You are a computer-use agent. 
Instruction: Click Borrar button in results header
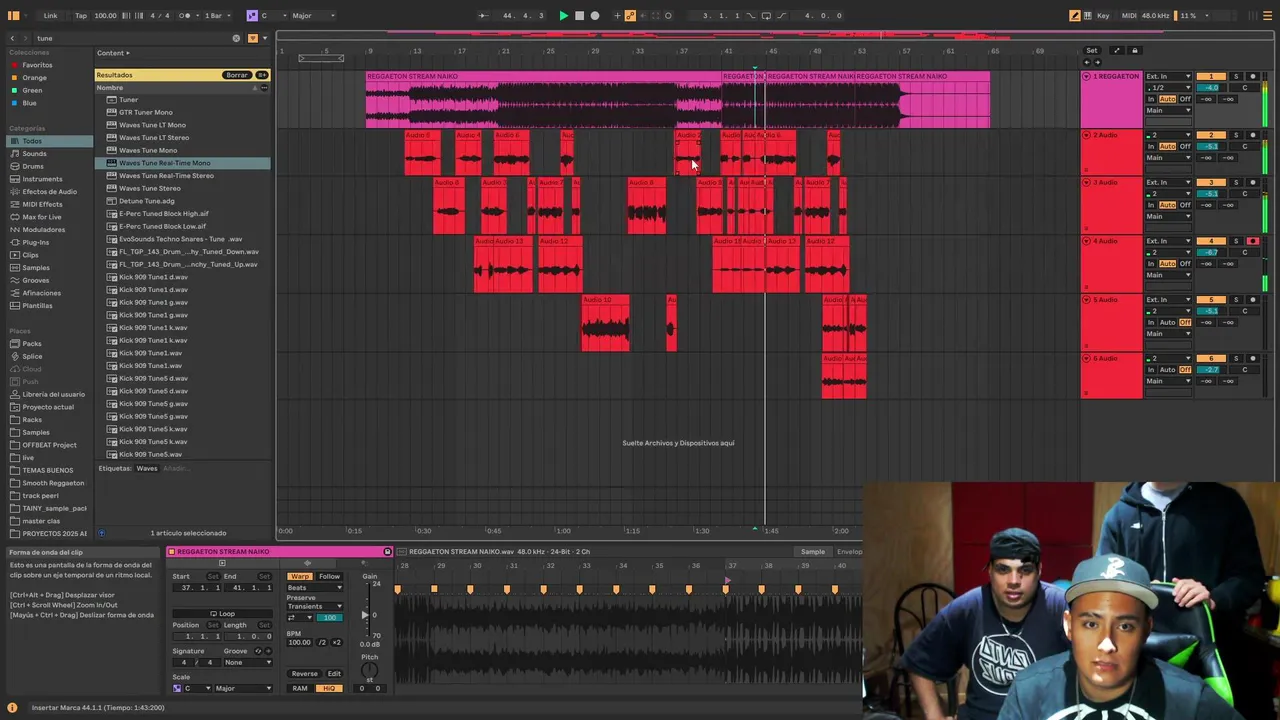point(236,75)
